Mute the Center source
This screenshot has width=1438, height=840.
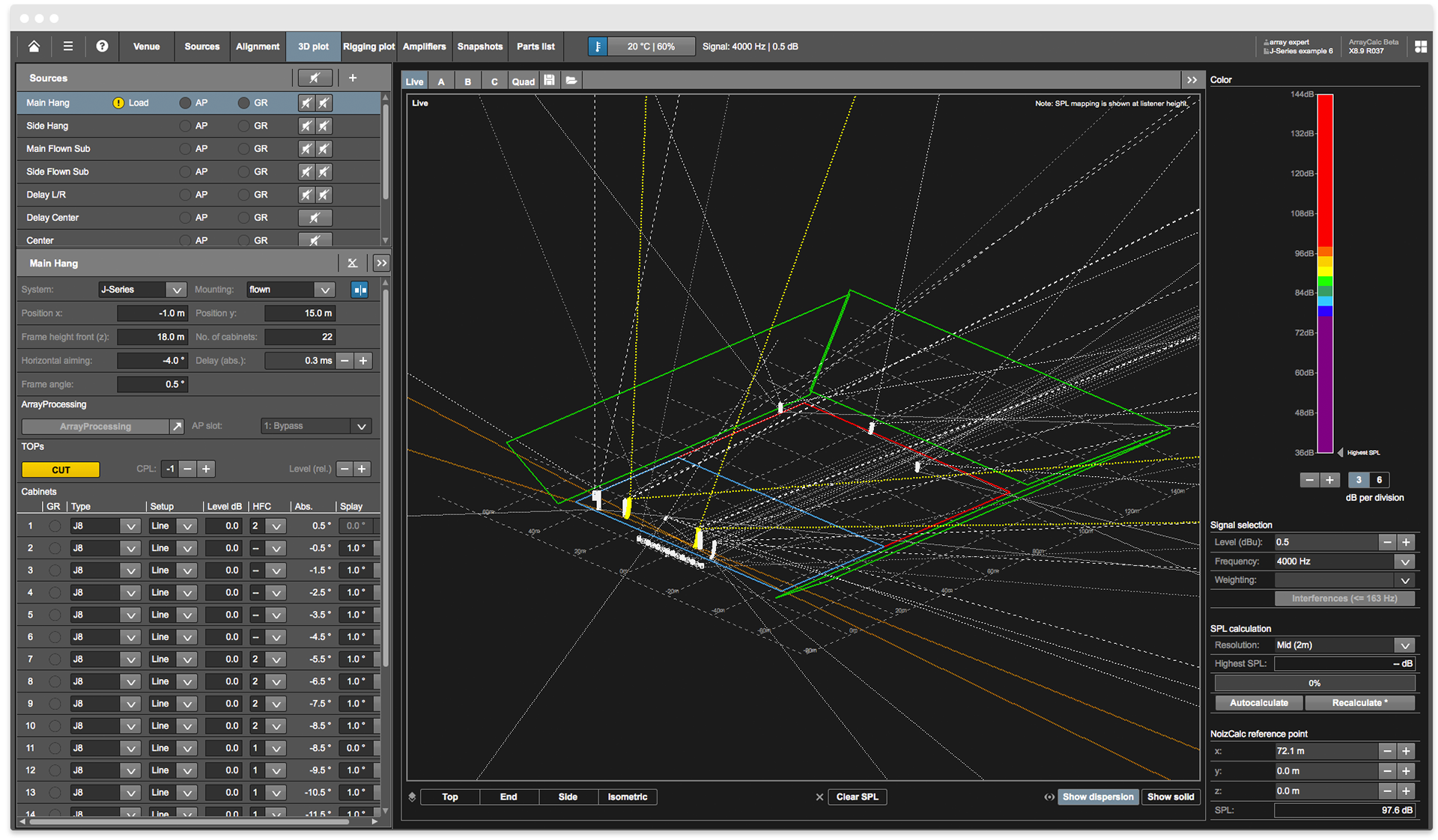click(x=315, y=240)
